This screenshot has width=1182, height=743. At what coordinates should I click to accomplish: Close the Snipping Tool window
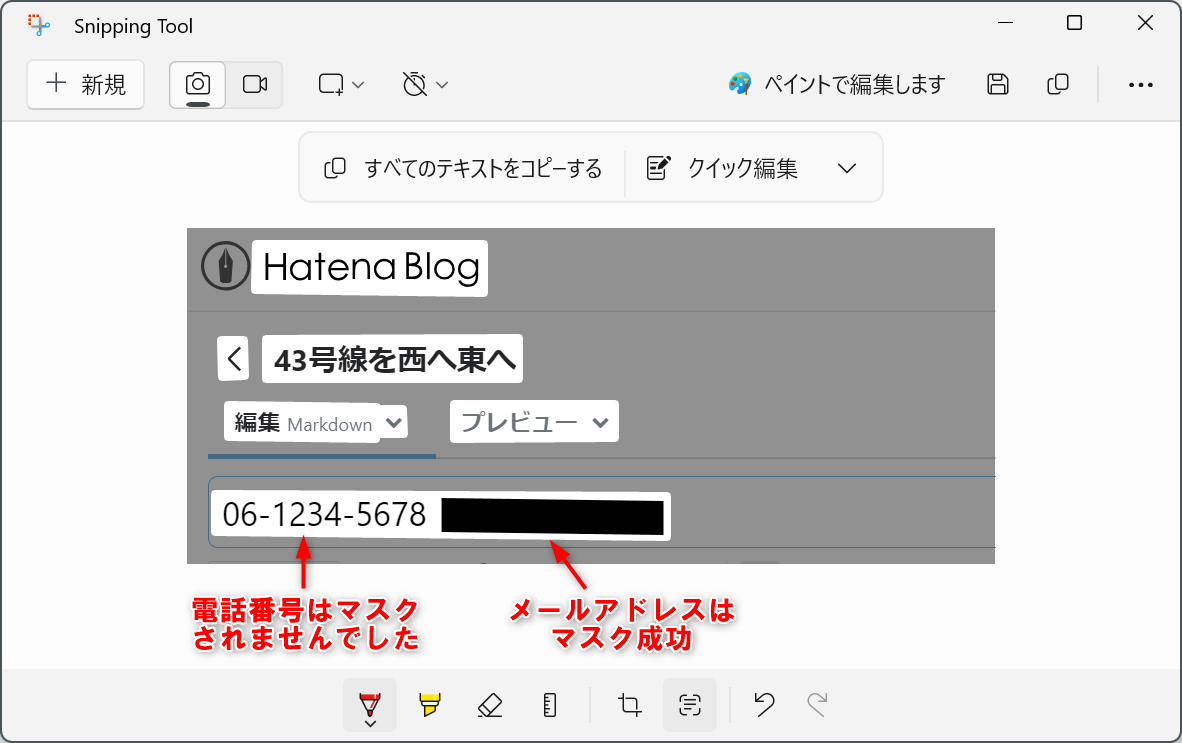[x=1145, y=23]
